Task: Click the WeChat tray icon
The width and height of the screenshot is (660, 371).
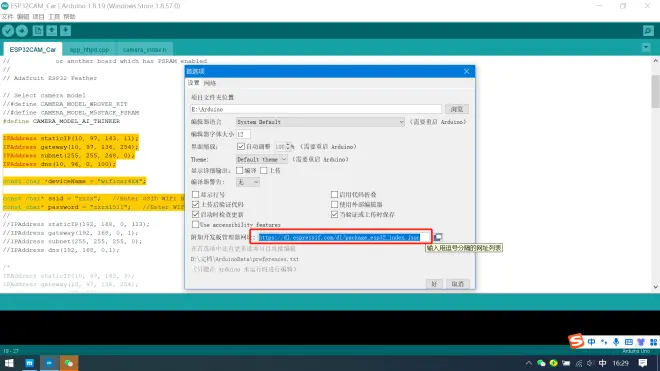Action: tap(541, 363)
